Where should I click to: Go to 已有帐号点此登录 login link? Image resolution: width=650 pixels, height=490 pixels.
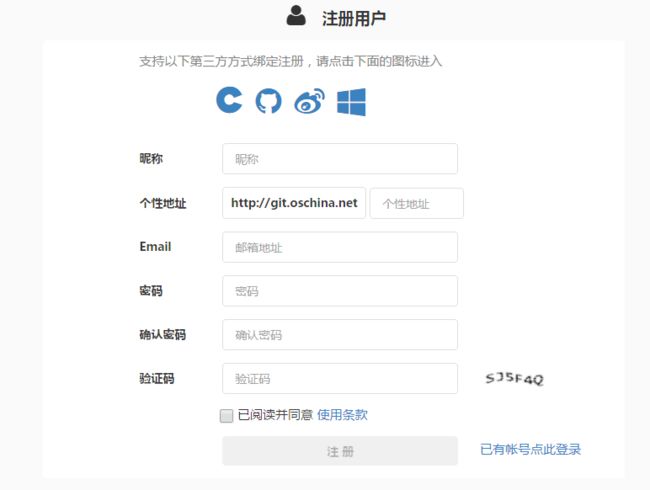[x=530, y=449]
